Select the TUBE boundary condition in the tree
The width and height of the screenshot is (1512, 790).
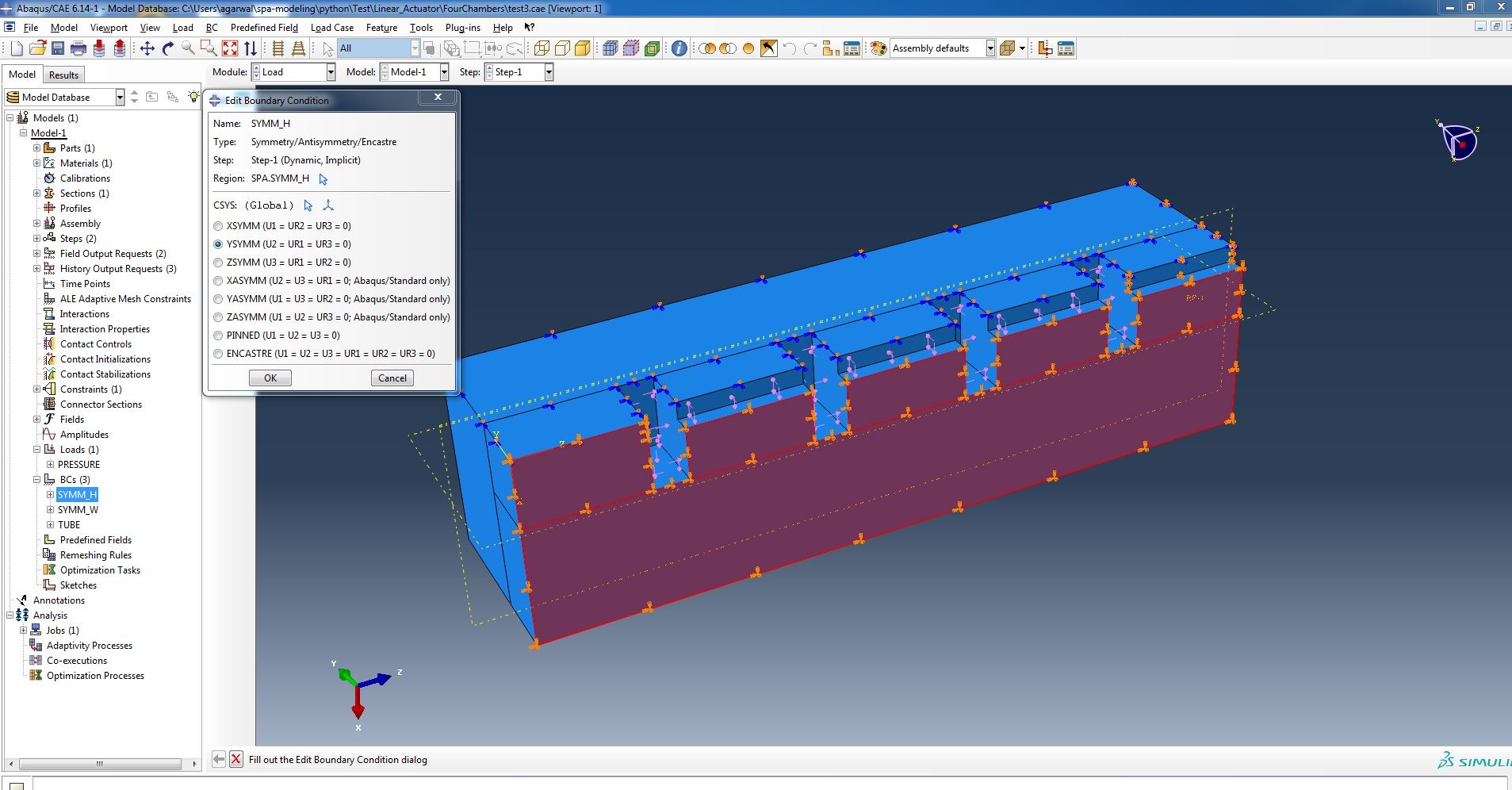pyautogui.click(x=69, y=525)
